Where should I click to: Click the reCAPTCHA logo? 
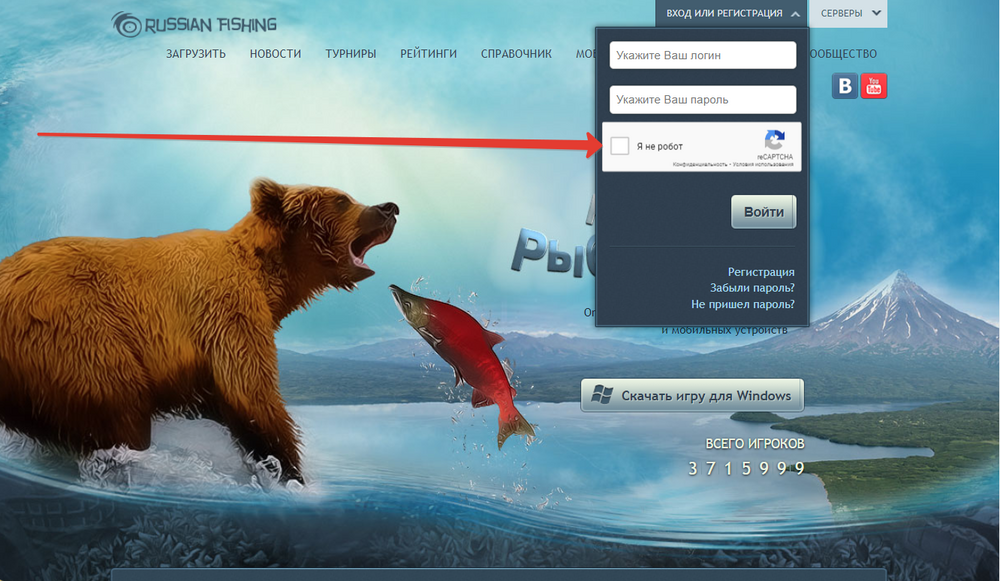(x=774, y=141)
